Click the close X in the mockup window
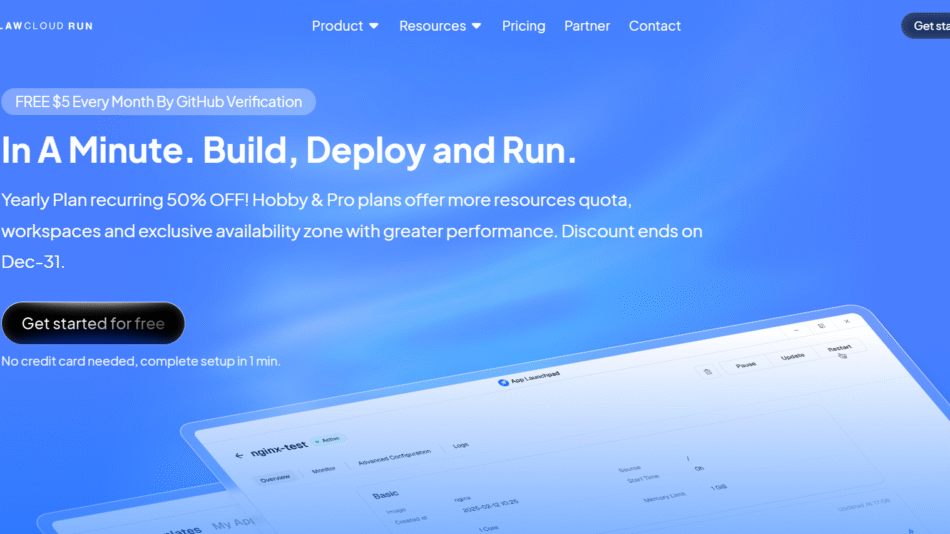Screen dimensions: 950x534 point(846,321)
